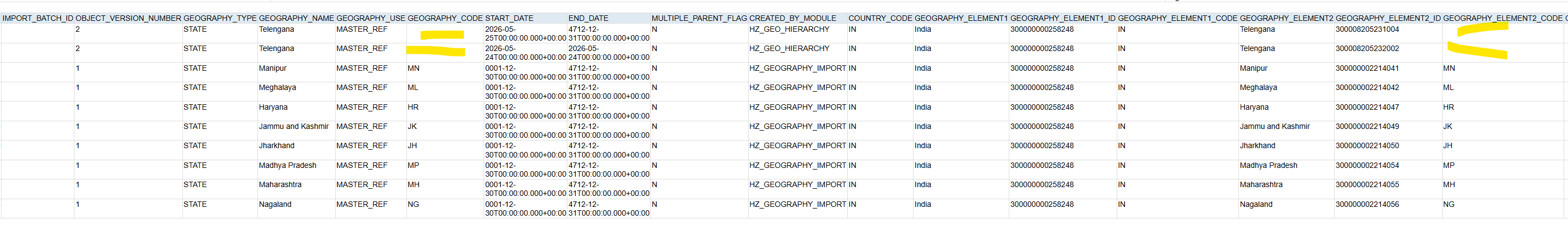Click element2 ID 300008205232002 cell

(1388, 53)
